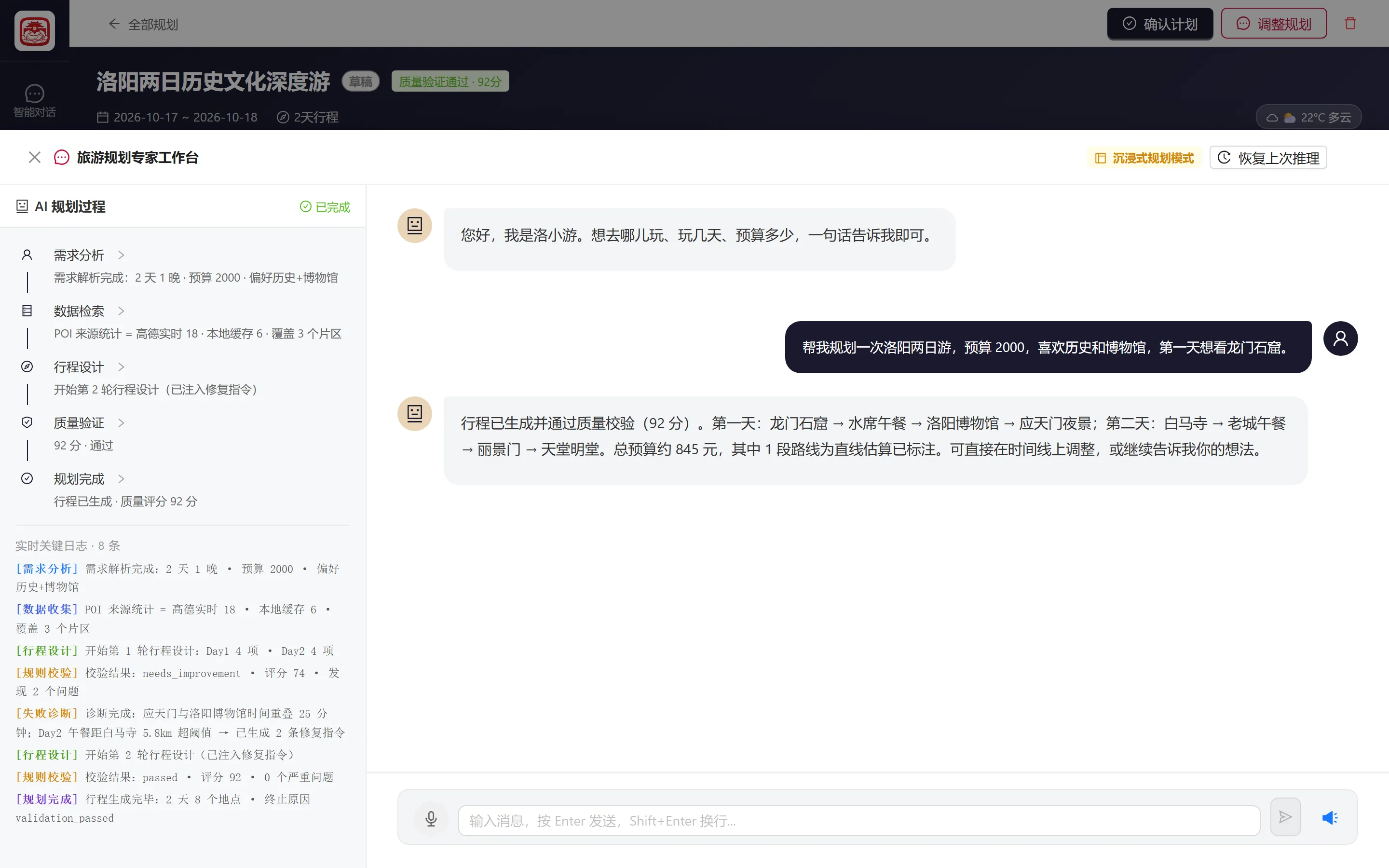Expand the 规划完成 step chevron
This screenshot has height=868, width=1389.
point(121,479)
